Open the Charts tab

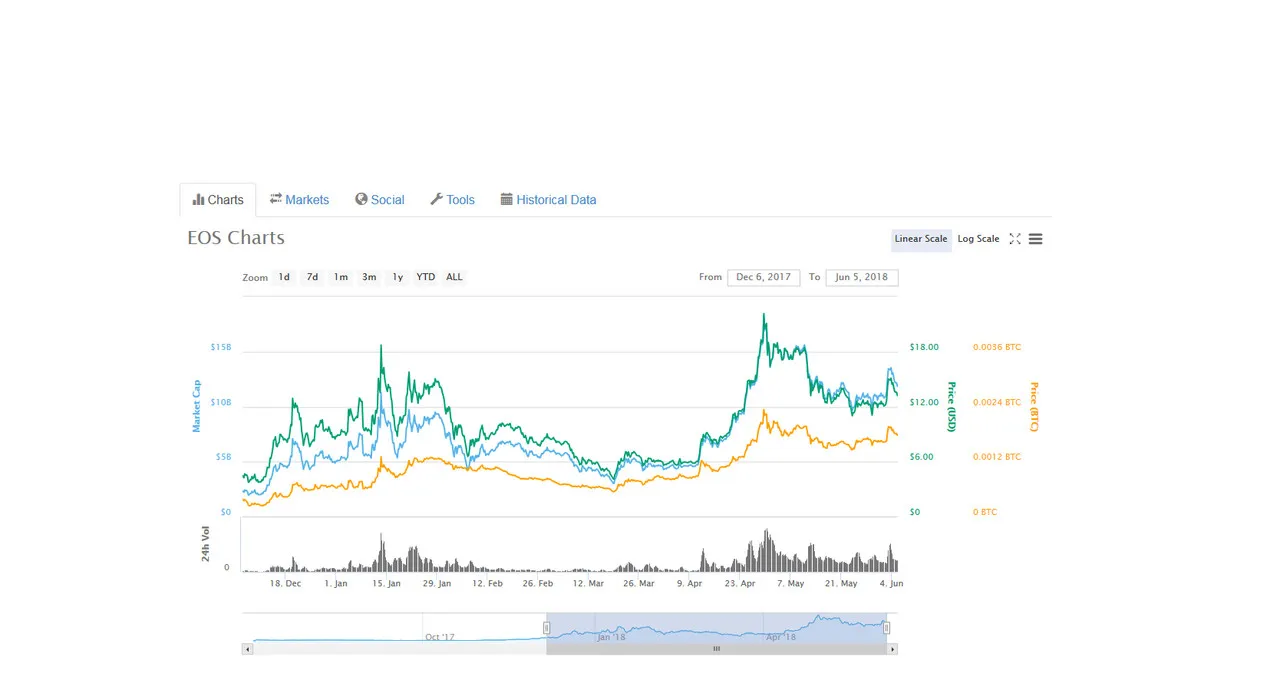coord(218,200)
